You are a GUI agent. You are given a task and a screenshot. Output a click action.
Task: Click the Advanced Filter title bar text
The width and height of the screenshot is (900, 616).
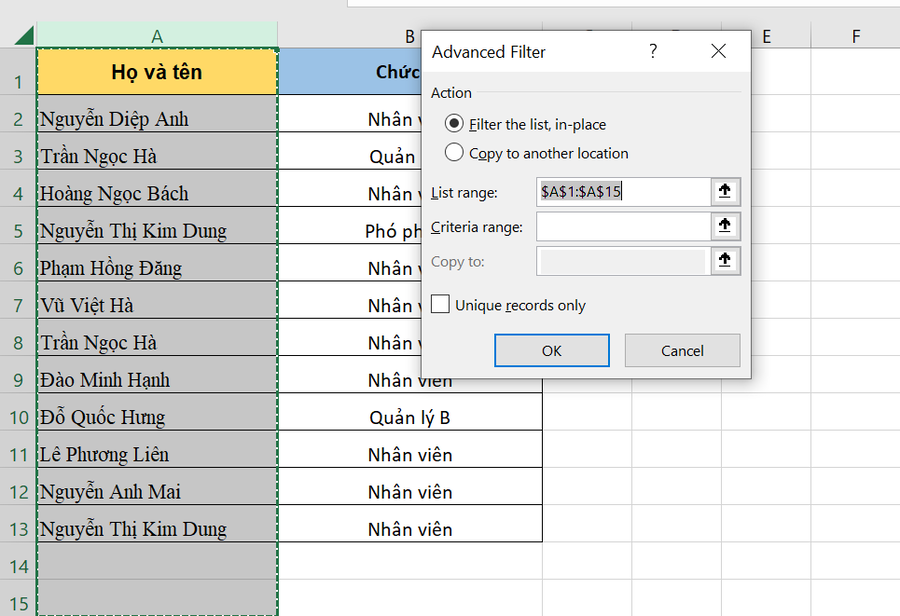coord(488,52)
